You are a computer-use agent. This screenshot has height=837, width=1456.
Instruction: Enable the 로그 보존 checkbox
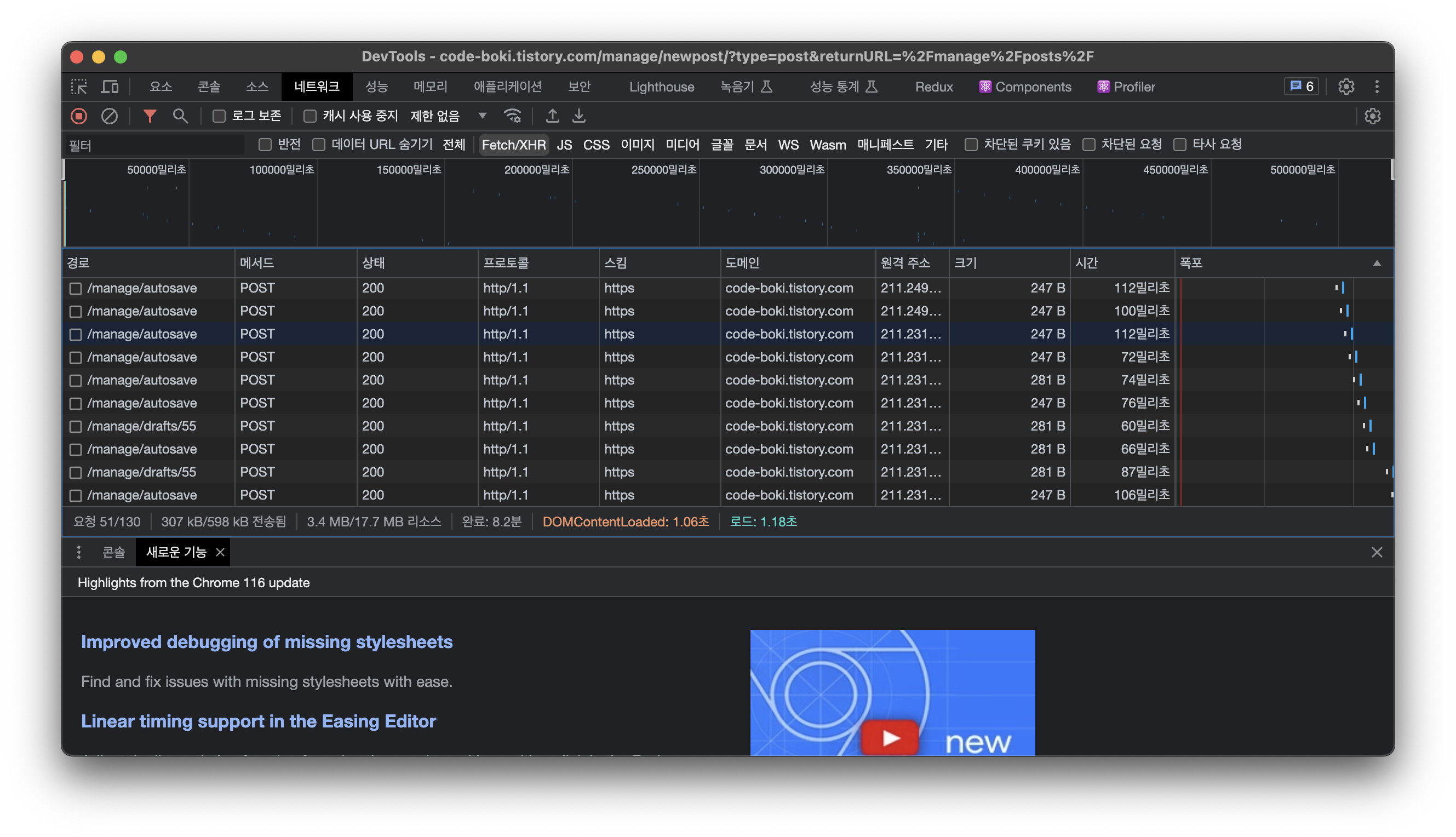[219, 116]
